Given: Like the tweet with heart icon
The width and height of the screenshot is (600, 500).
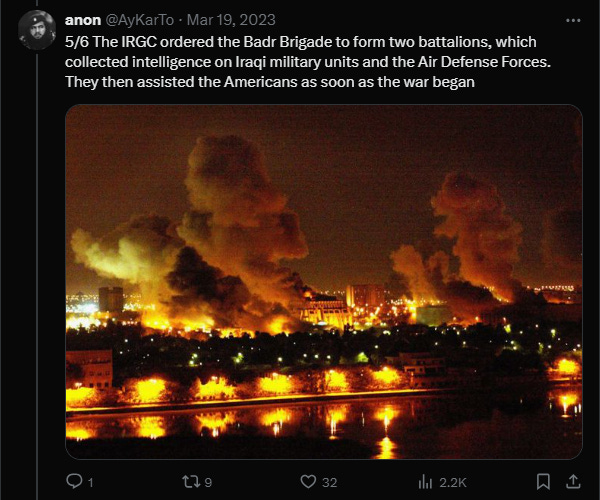Looking at the screenshot, I should pos(308,482).
